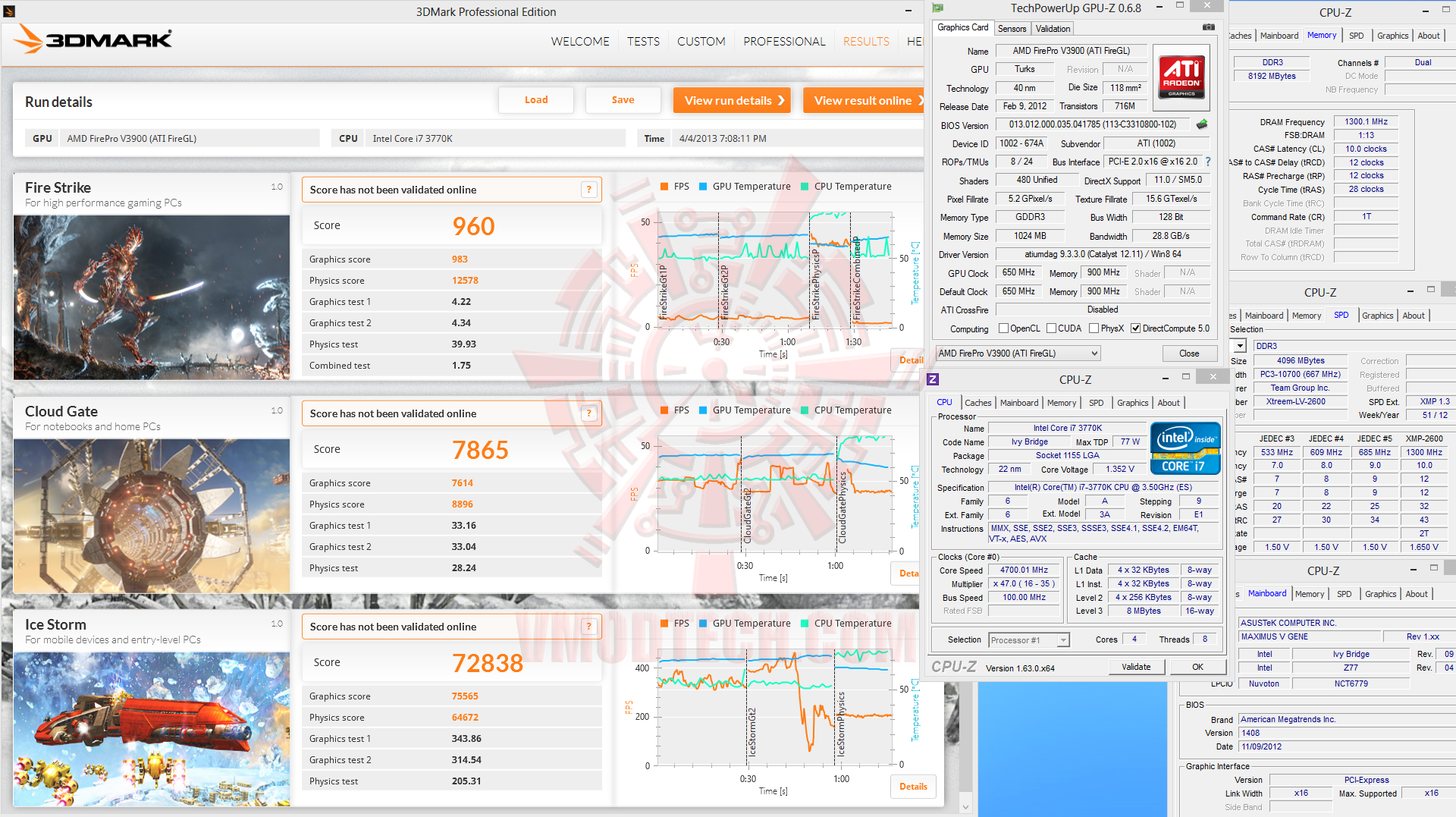Click the Fire Strike score value 960

[x=473, y=226]
